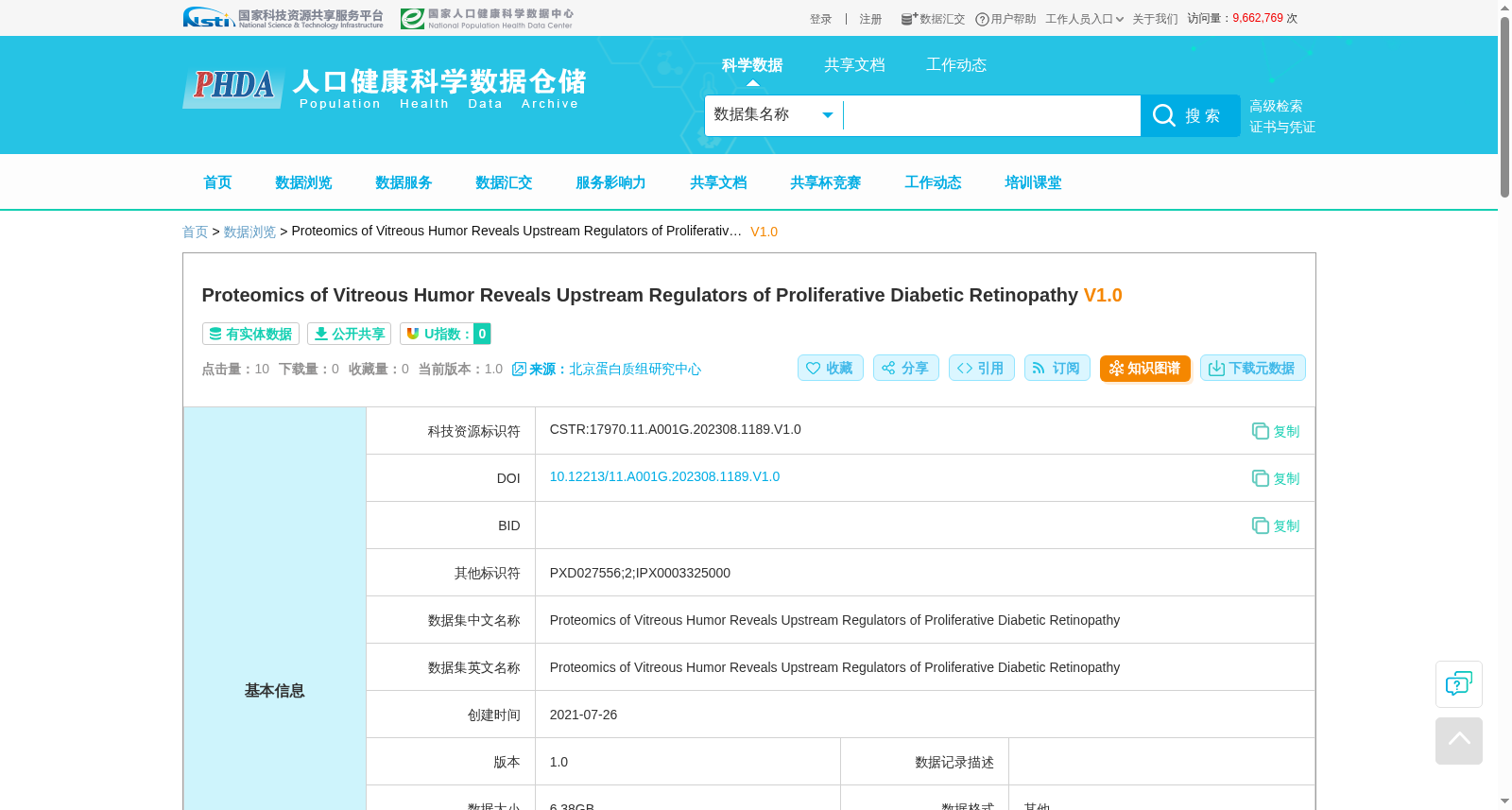Click the page vertical scrollbar thumb
1512x810 pixels.
tap(1504, 107)
